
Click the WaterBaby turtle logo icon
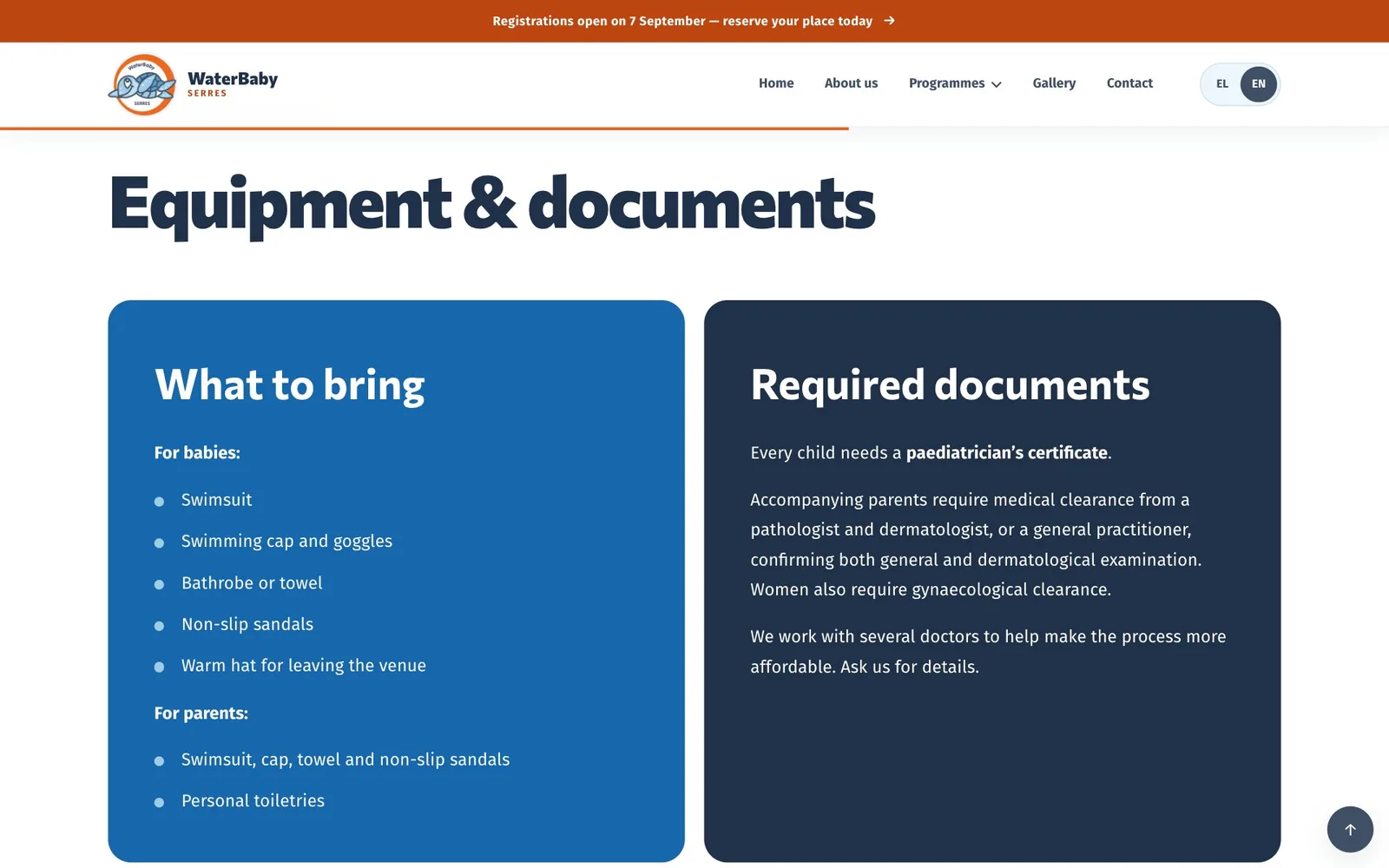coord(142,85)
